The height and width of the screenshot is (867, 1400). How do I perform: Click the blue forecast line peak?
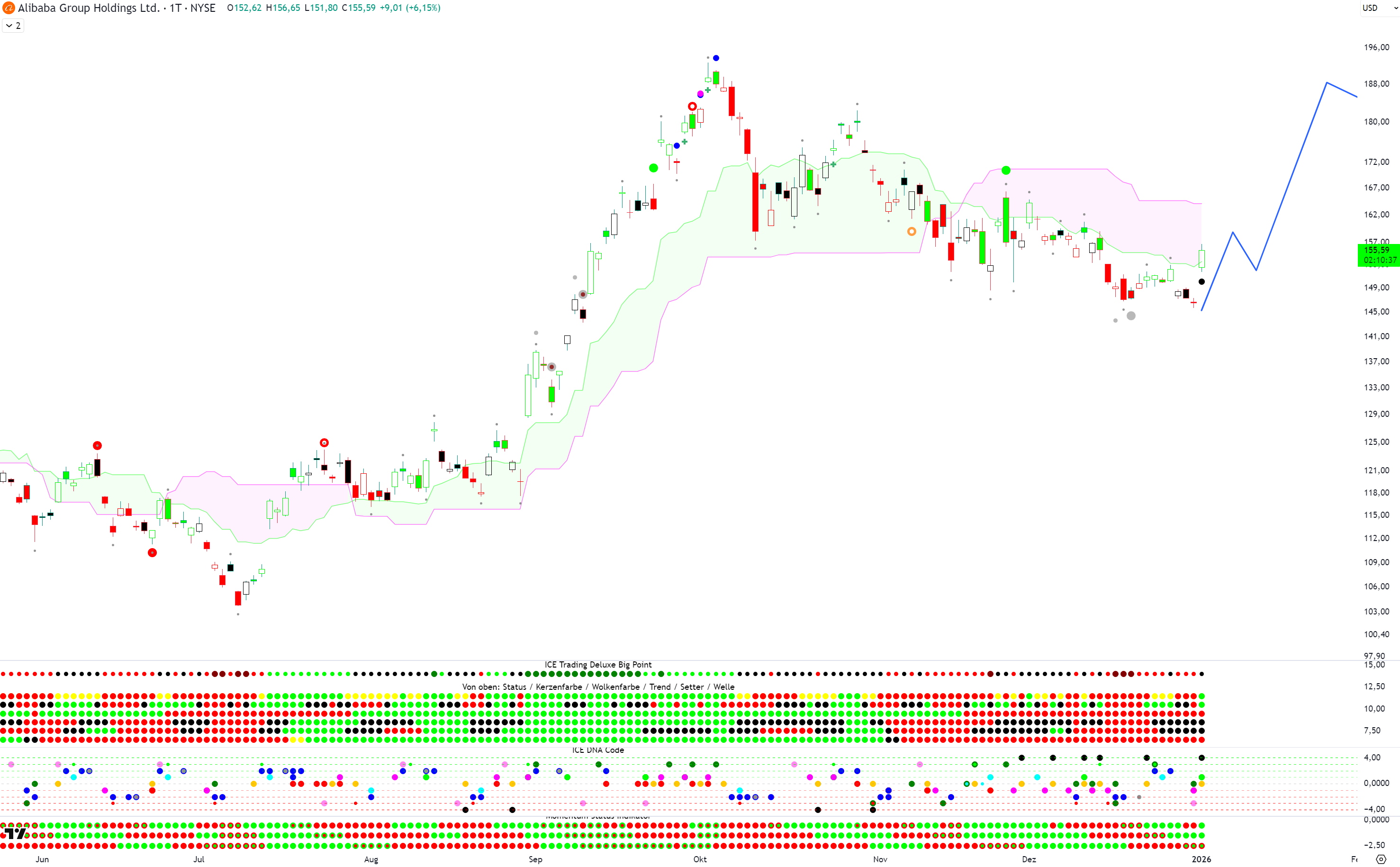[x=1327, y=83]
